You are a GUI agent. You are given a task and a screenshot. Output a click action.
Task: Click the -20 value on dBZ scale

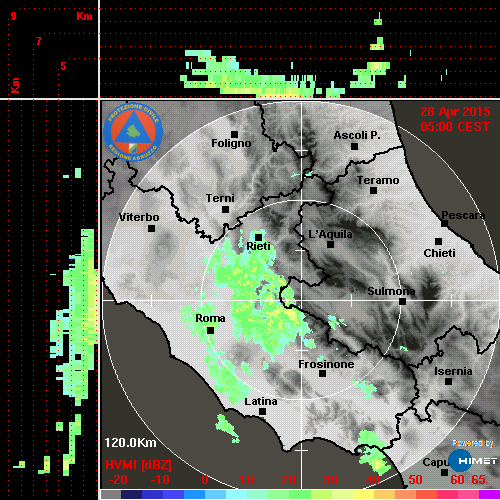(118, 480)
